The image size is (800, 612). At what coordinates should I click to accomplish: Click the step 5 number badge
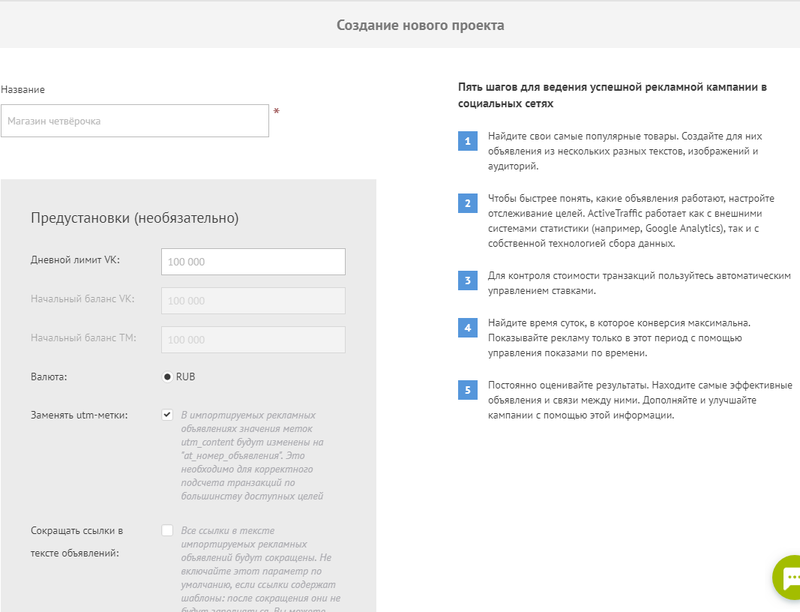(x=466, y=389)
